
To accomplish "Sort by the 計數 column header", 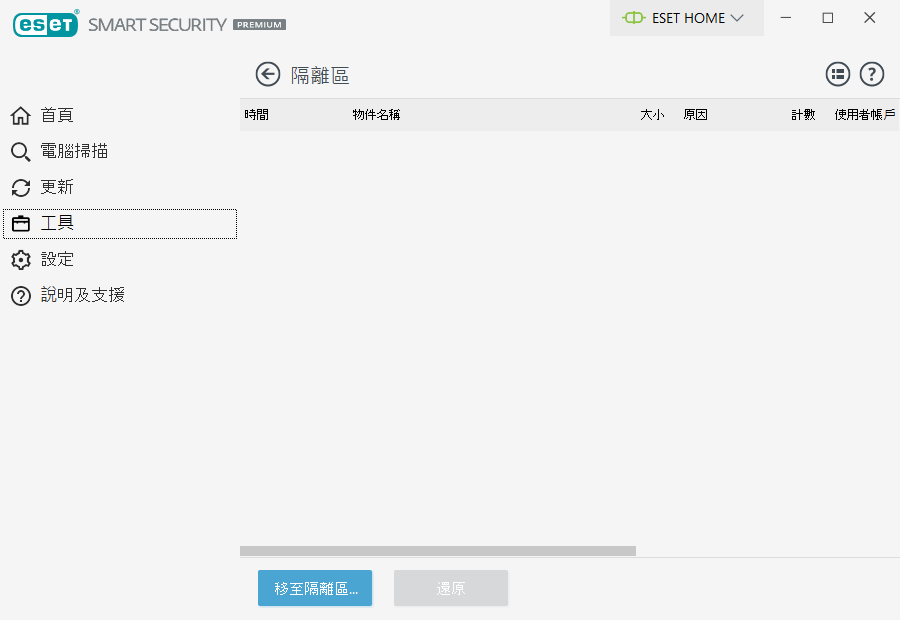I will (x=803, y=115).
